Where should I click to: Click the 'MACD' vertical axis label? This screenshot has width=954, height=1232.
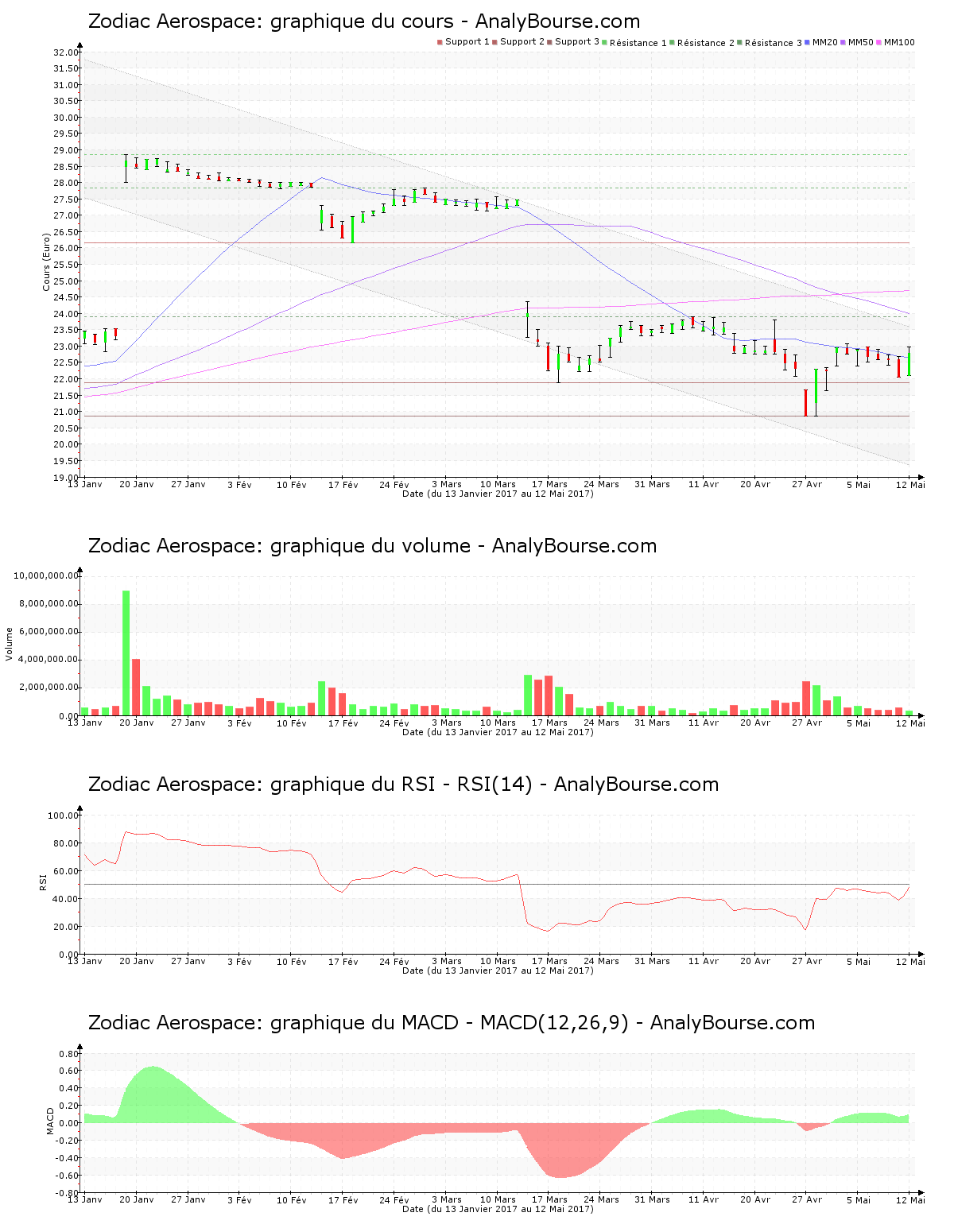[50, 1121]
